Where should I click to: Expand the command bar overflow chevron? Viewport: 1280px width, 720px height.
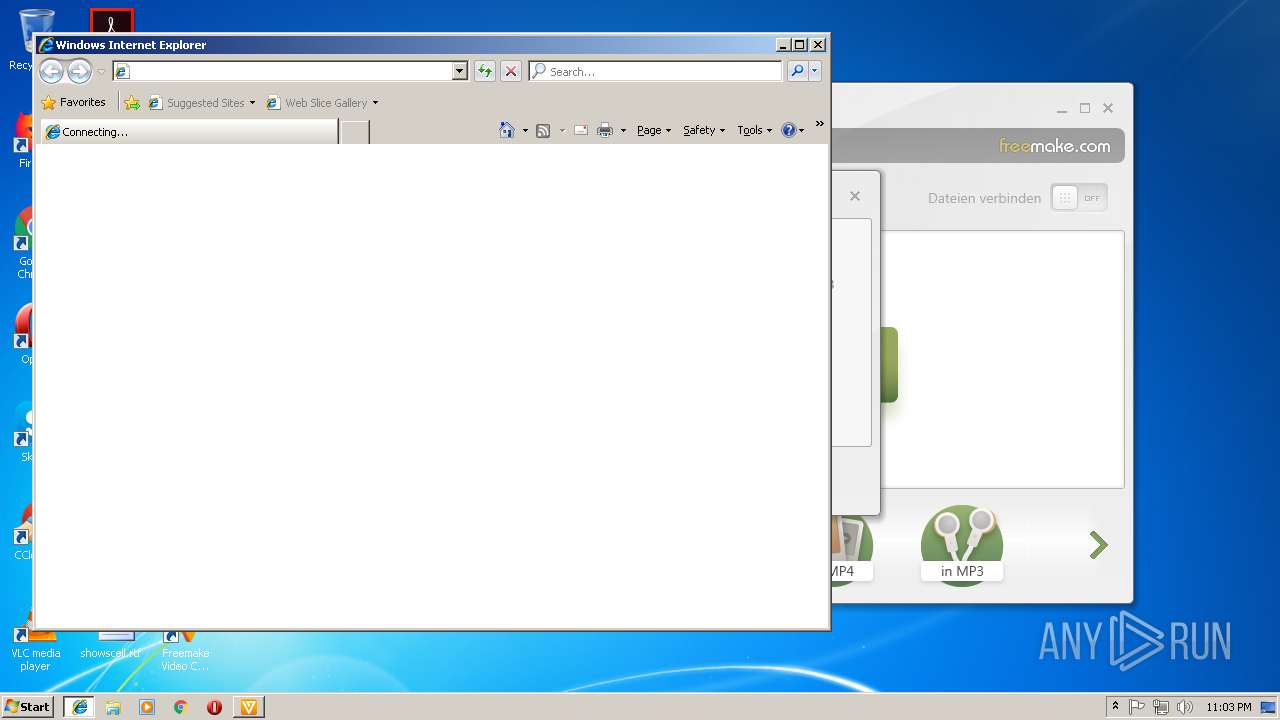[819, 124]
